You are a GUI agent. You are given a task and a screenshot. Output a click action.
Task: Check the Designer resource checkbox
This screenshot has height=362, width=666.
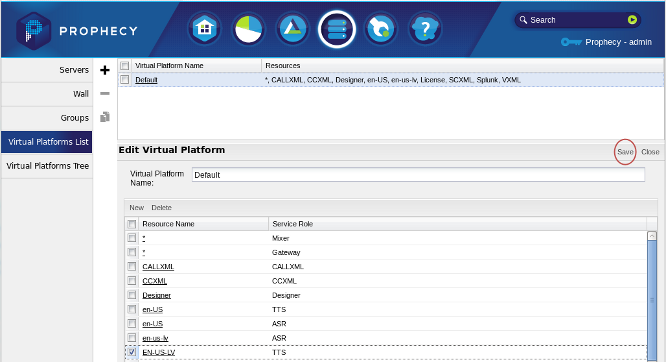[132, 295]
